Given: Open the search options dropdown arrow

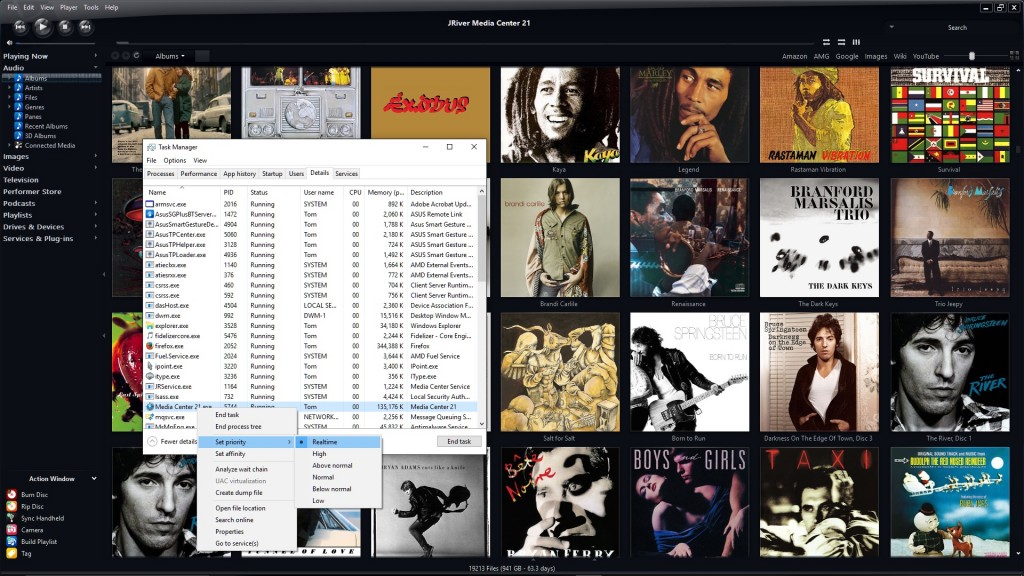Looking at the screenshot, I should [x=891, y=27].
